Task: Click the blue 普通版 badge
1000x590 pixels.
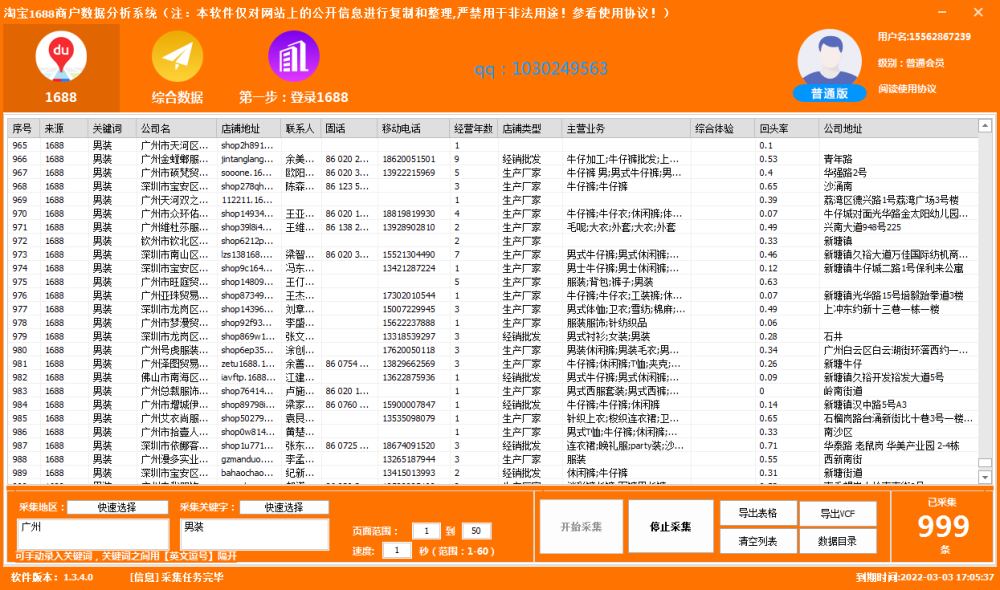Action: point(829,92)
